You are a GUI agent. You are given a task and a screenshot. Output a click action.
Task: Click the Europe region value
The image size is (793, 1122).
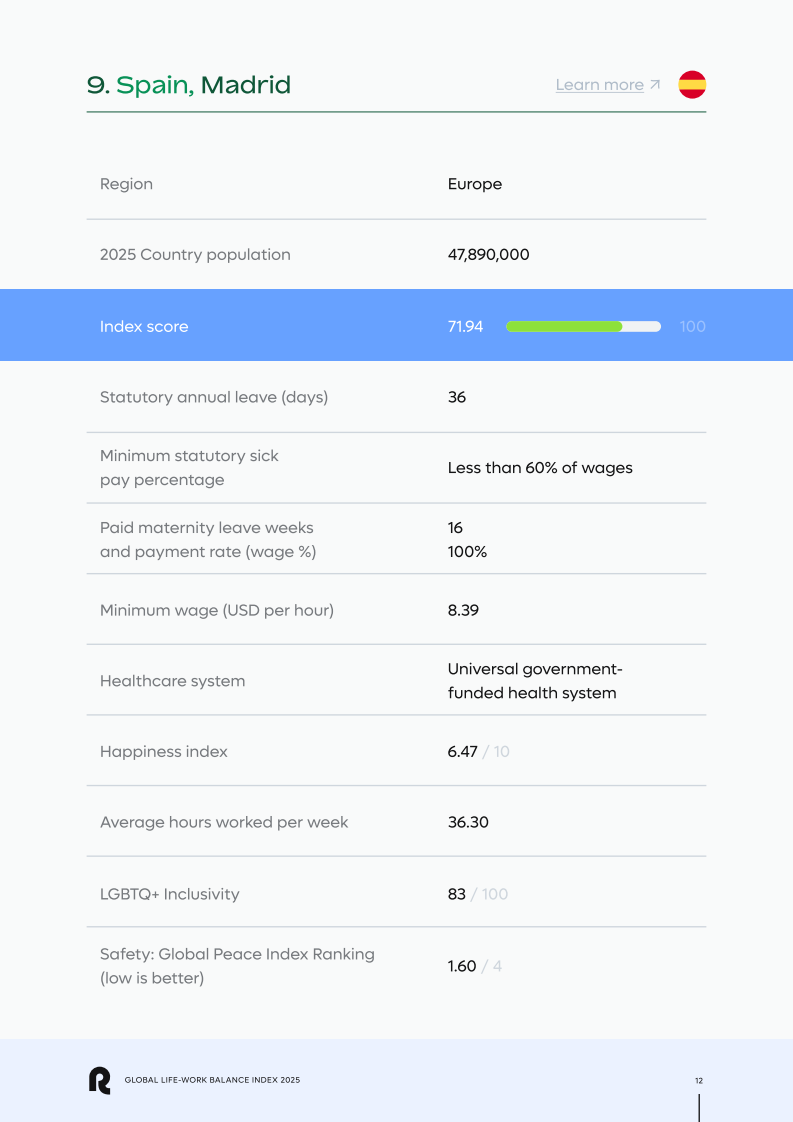[475, 184]
